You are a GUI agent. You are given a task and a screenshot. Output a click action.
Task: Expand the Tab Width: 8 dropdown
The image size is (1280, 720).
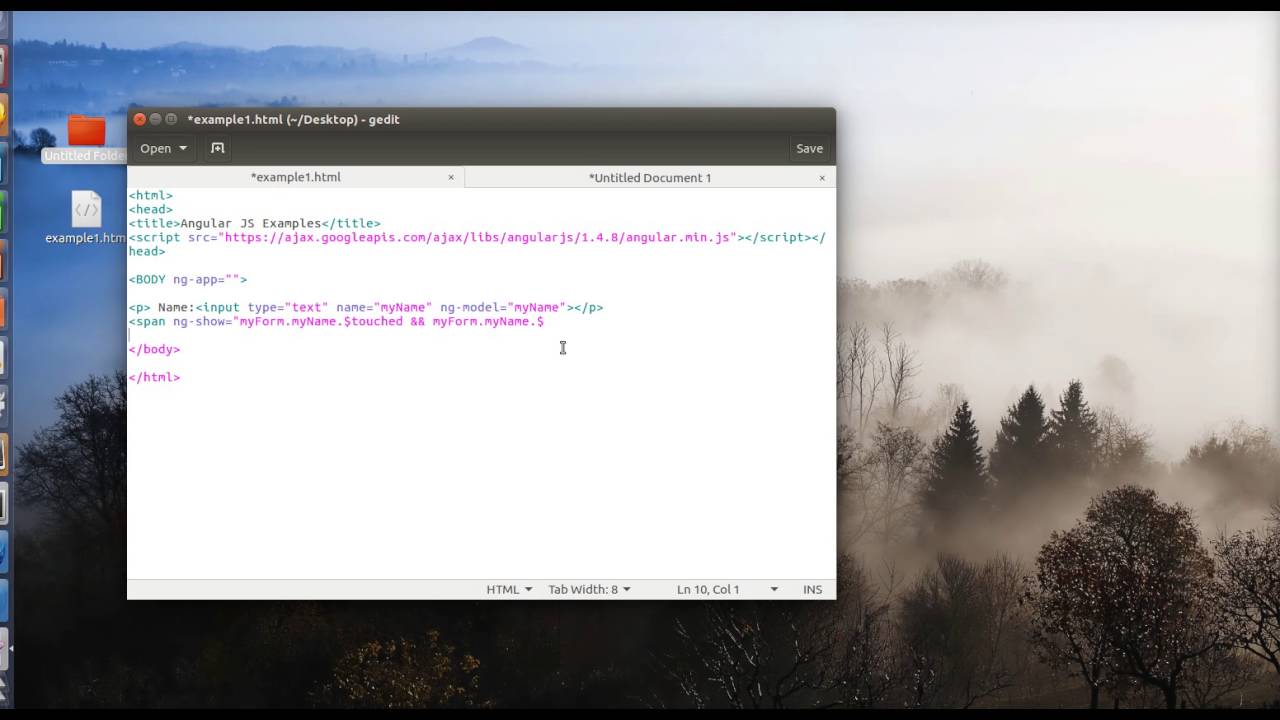589,589
